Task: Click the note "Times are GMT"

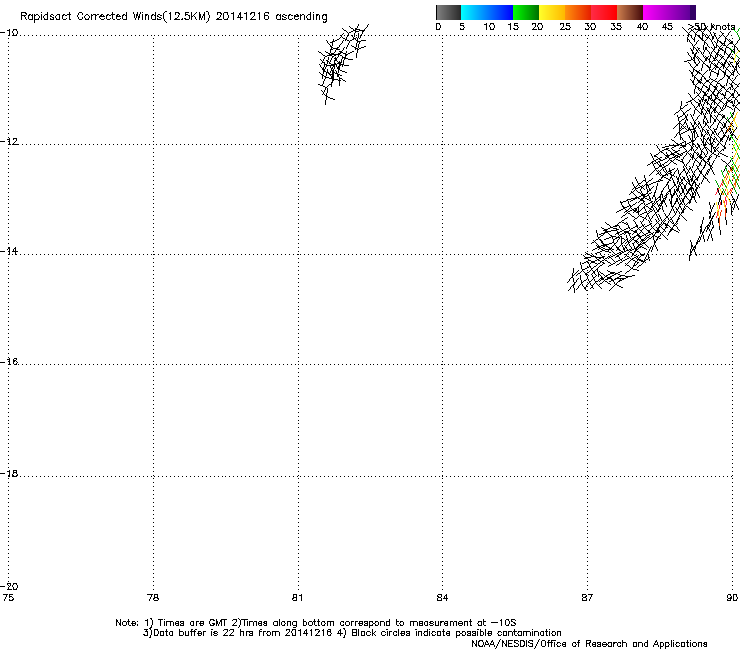Action: tap(186, 623)
